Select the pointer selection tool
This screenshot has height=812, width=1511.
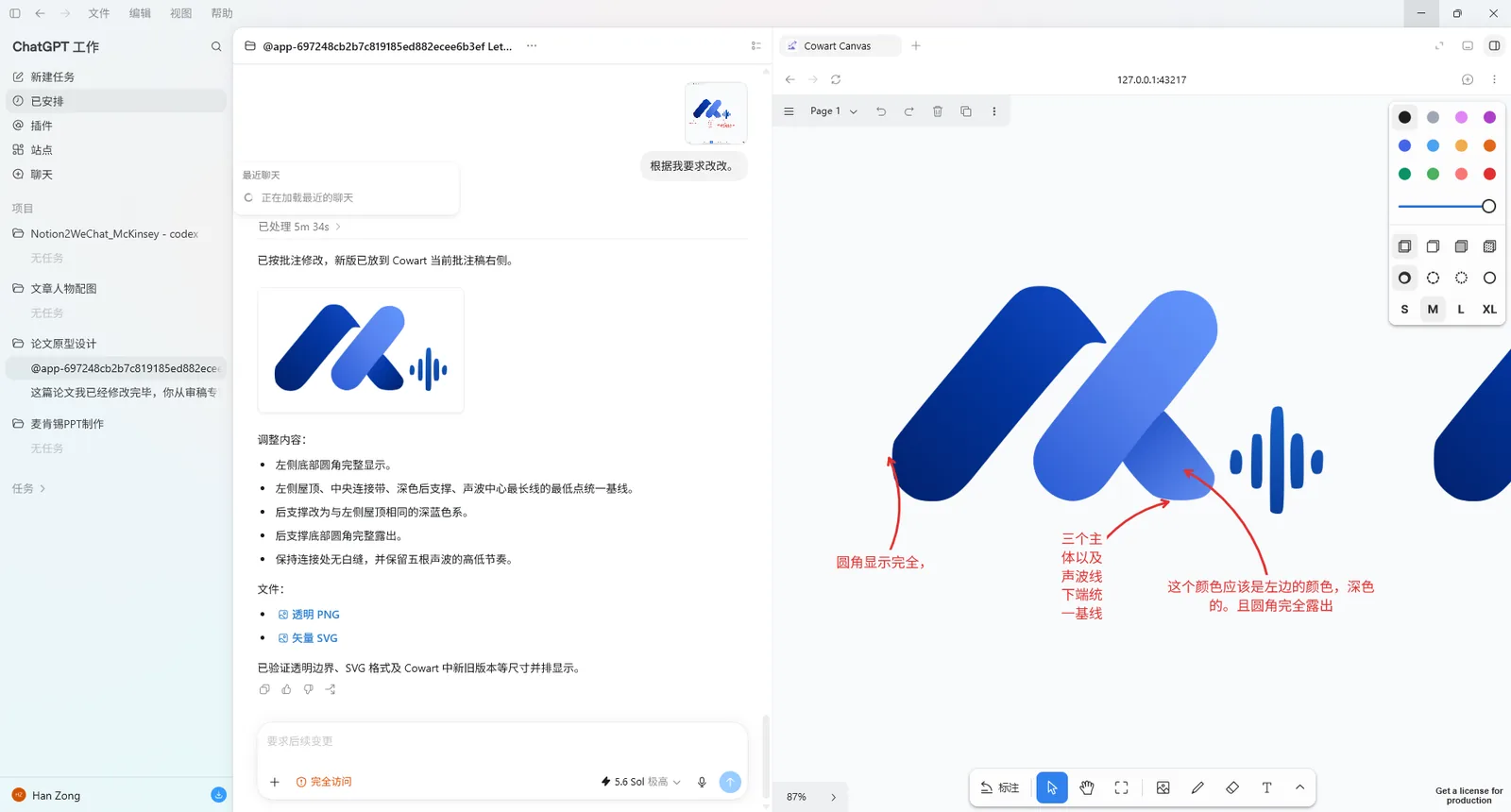(1052, 787)
